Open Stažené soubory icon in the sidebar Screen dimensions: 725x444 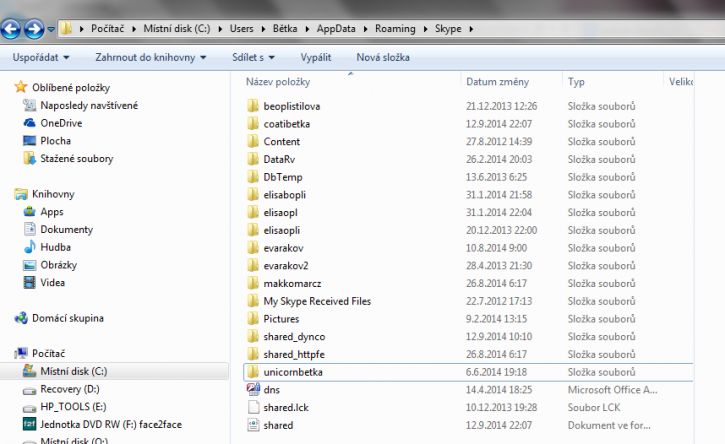pyautogui.click(x=29, y=158)
